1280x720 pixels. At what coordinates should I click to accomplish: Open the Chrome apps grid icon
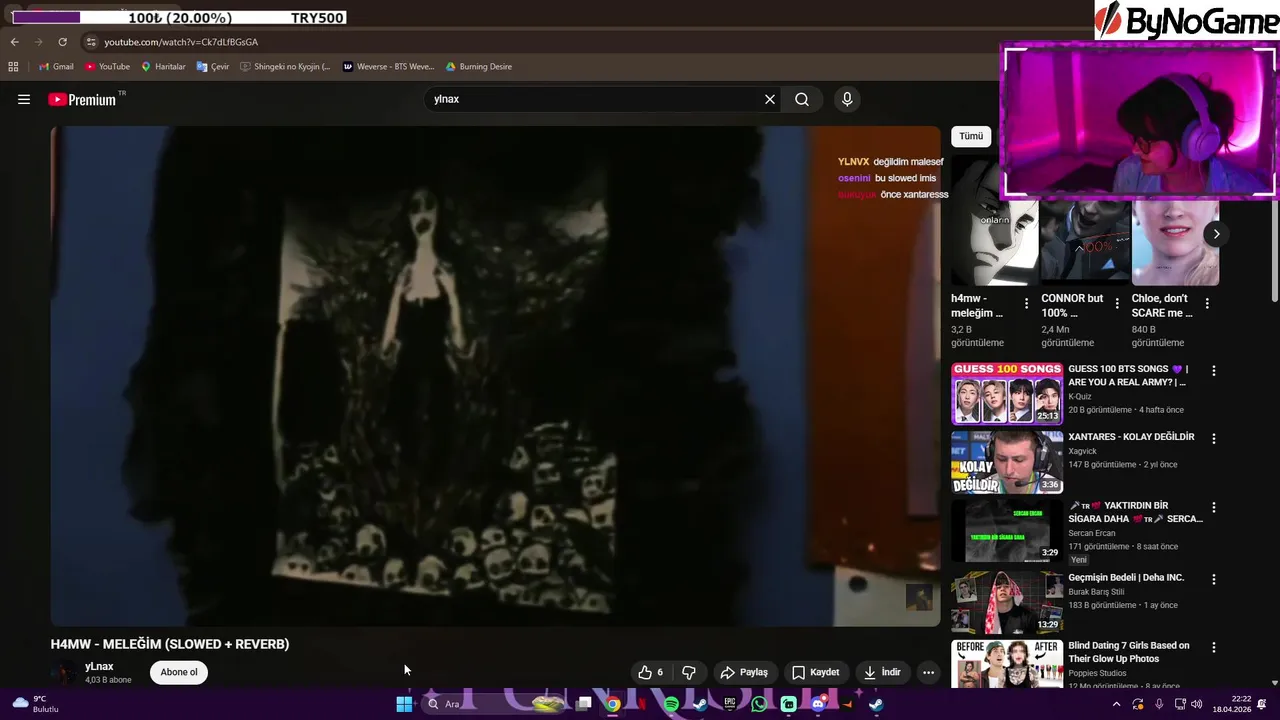pos(13,67)
